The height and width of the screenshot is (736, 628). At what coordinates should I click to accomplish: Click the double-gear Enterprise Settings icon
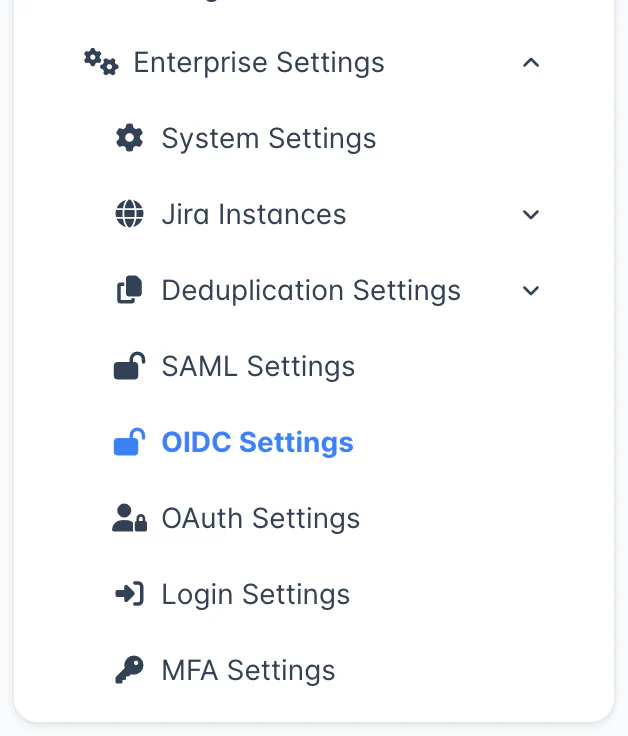coord(100,62)
